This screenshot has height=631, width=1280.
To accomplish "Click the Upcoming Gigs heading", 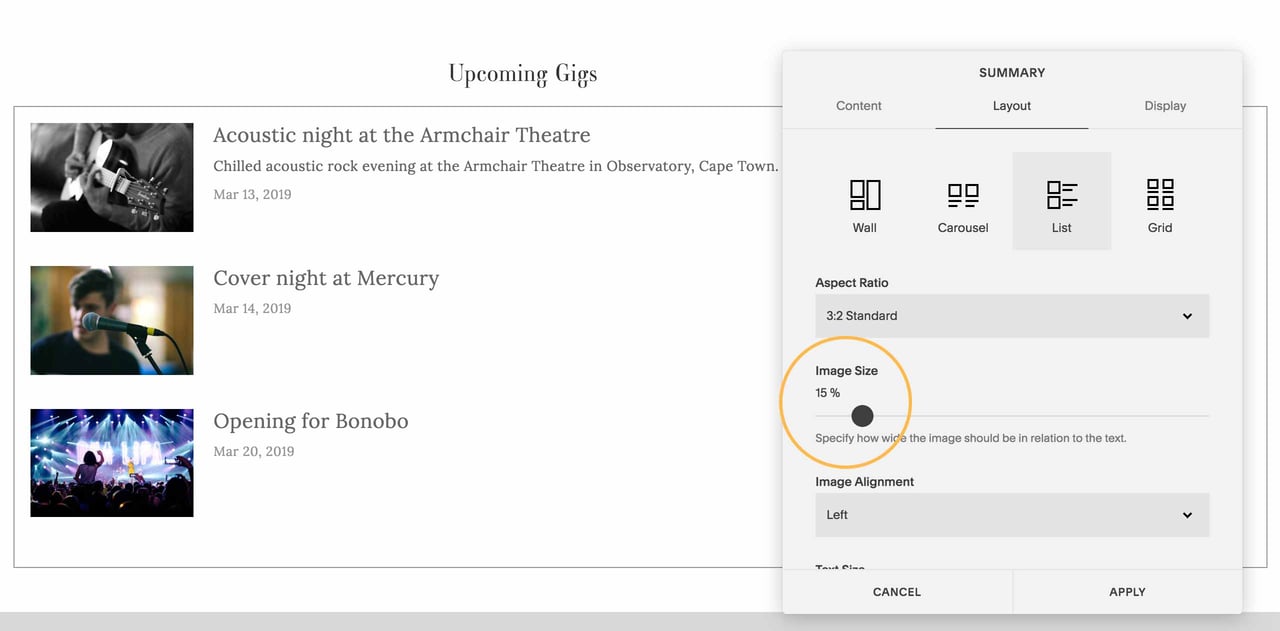I will [522, 73].
